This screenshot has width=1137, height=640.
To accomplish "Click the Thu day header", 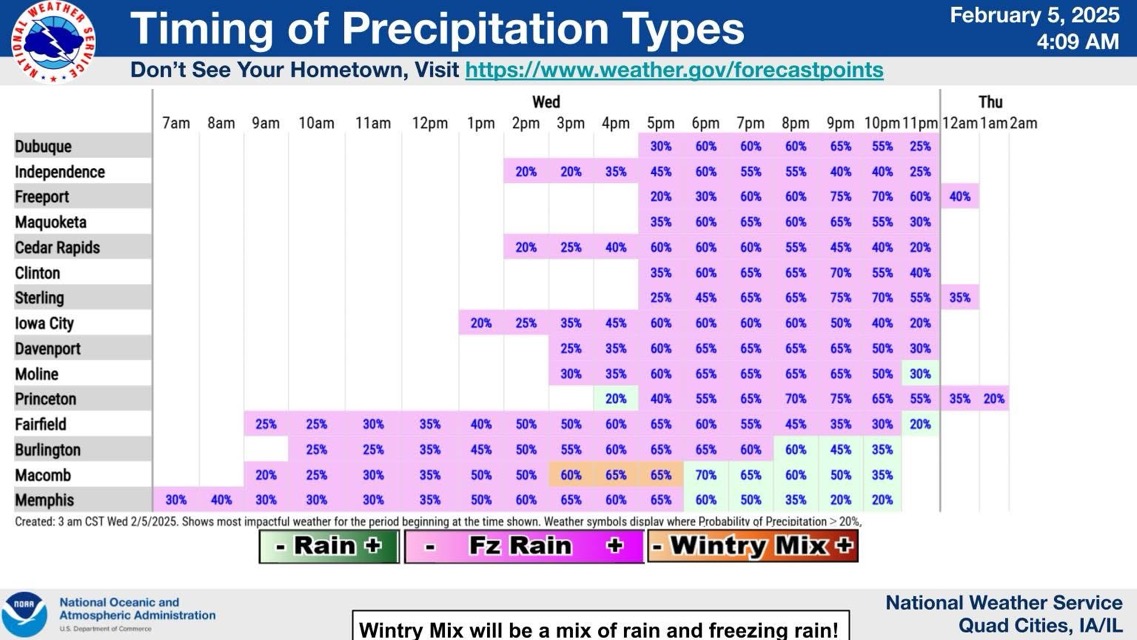I will pos(990,102).
